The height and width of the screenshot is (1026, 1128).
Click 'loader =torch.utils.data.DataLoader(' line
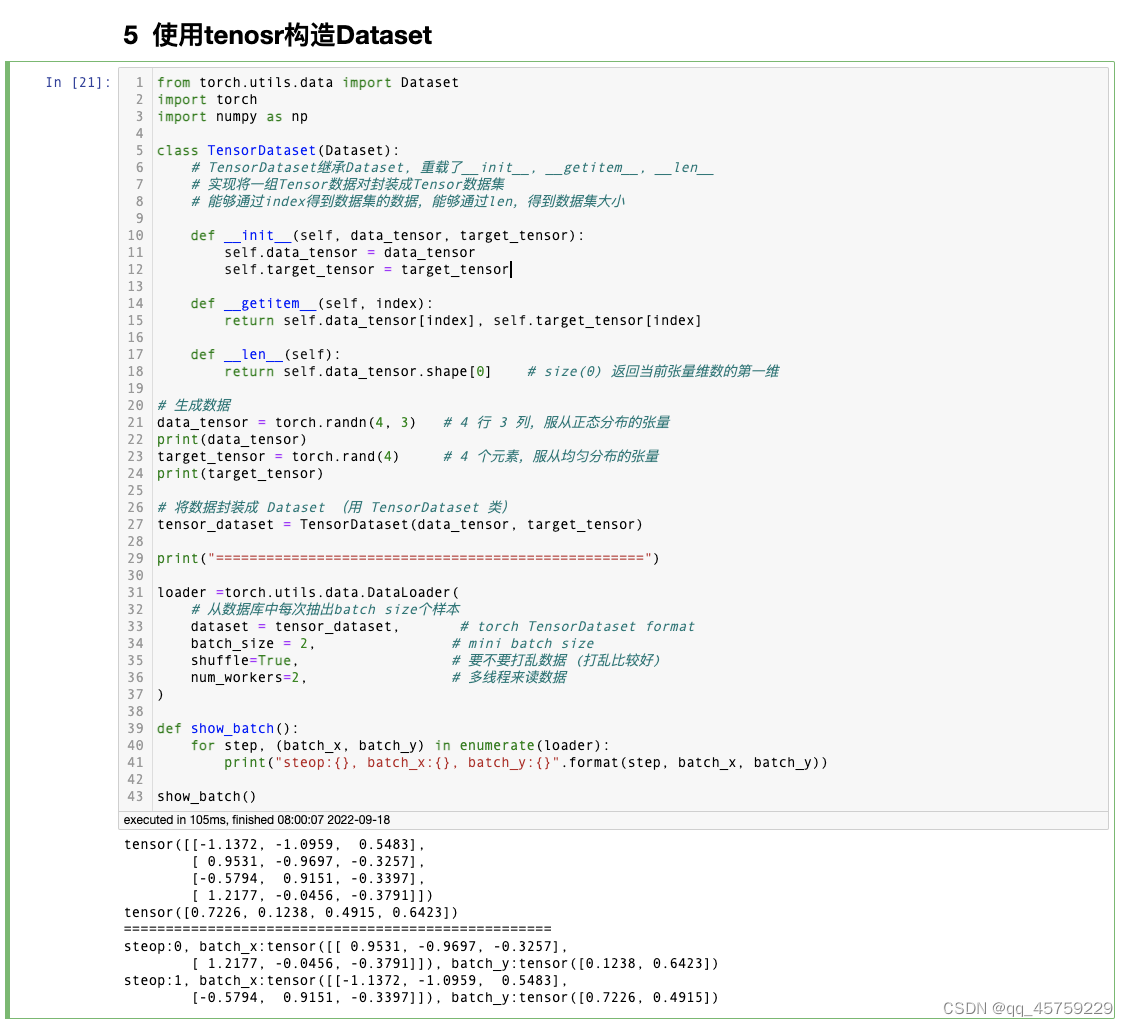tap(308, 593)
